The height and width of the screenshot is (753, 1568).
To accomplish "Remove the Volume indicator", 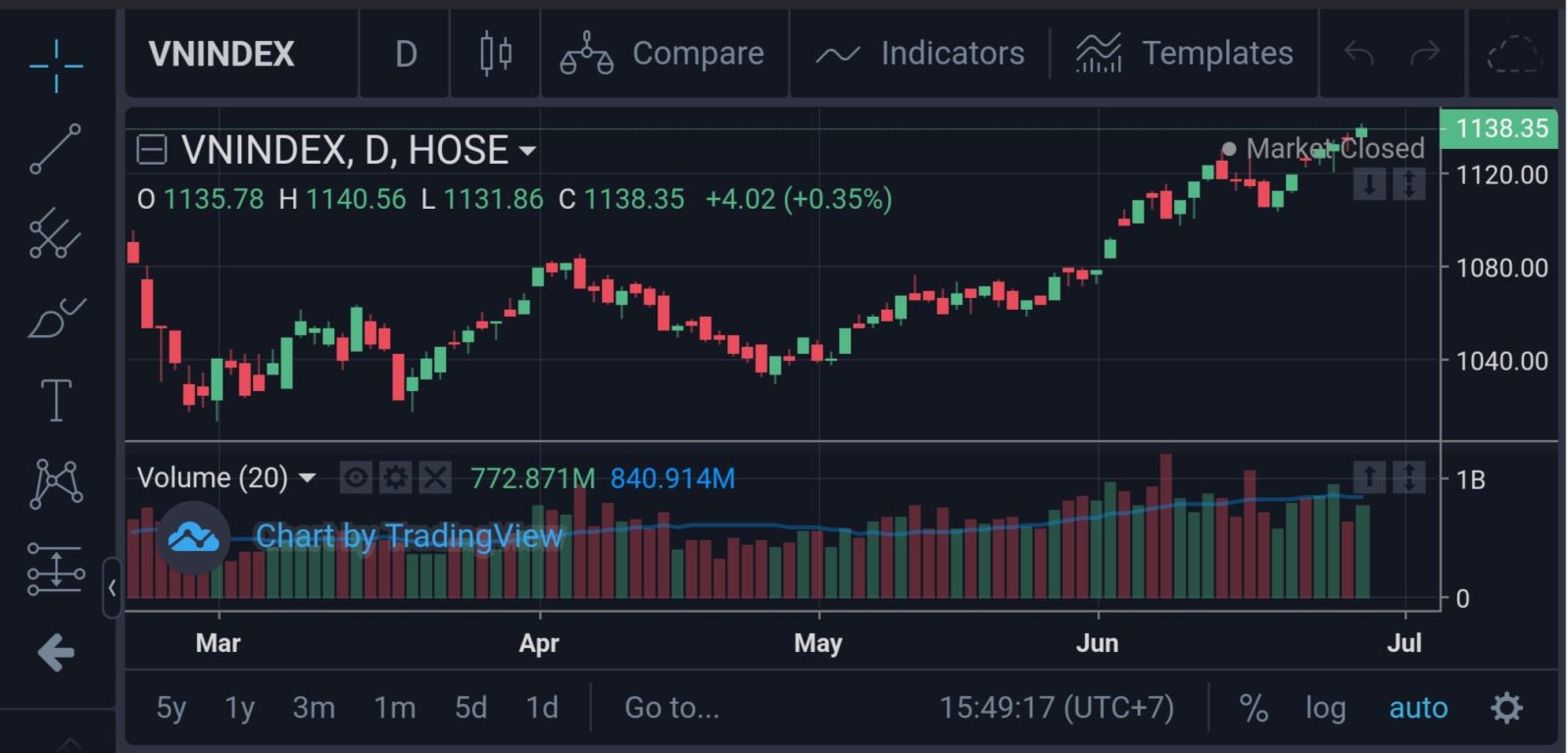I will tap(434, 477).
